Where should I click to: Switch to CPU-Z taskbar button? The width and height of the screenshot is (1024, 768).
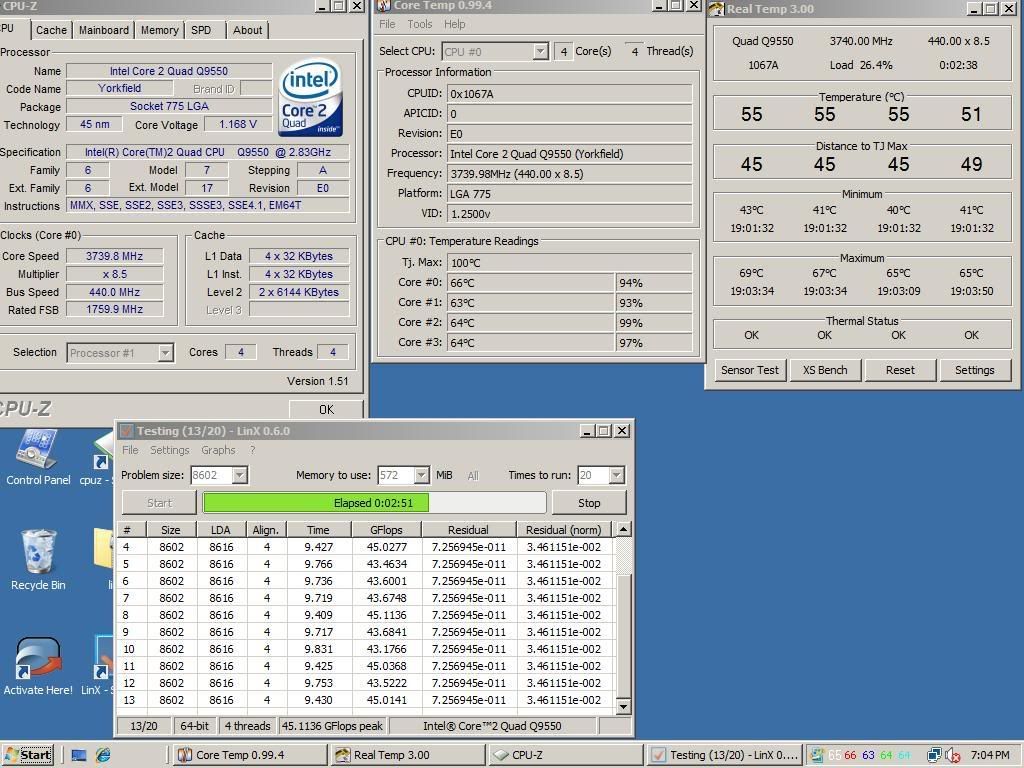[x=566, y=755]
